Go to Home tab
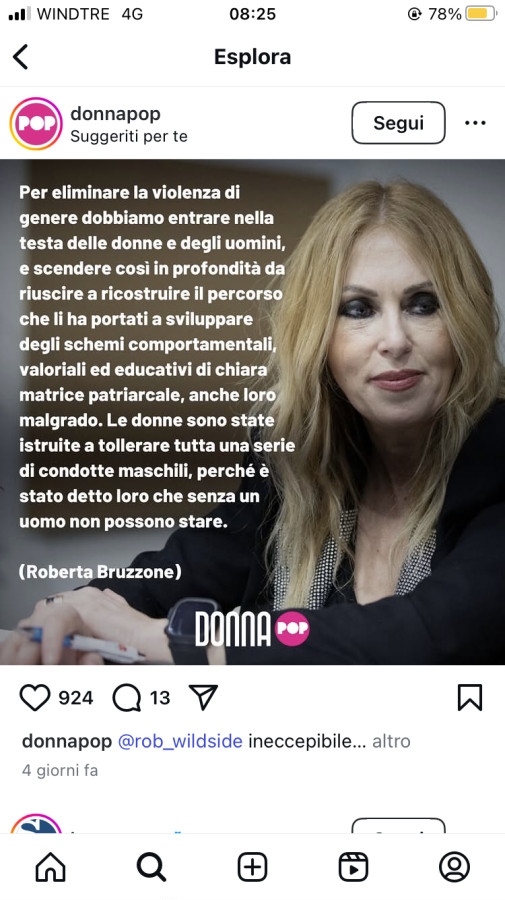This screenshot has height=900, width=505. pos(50,867)
